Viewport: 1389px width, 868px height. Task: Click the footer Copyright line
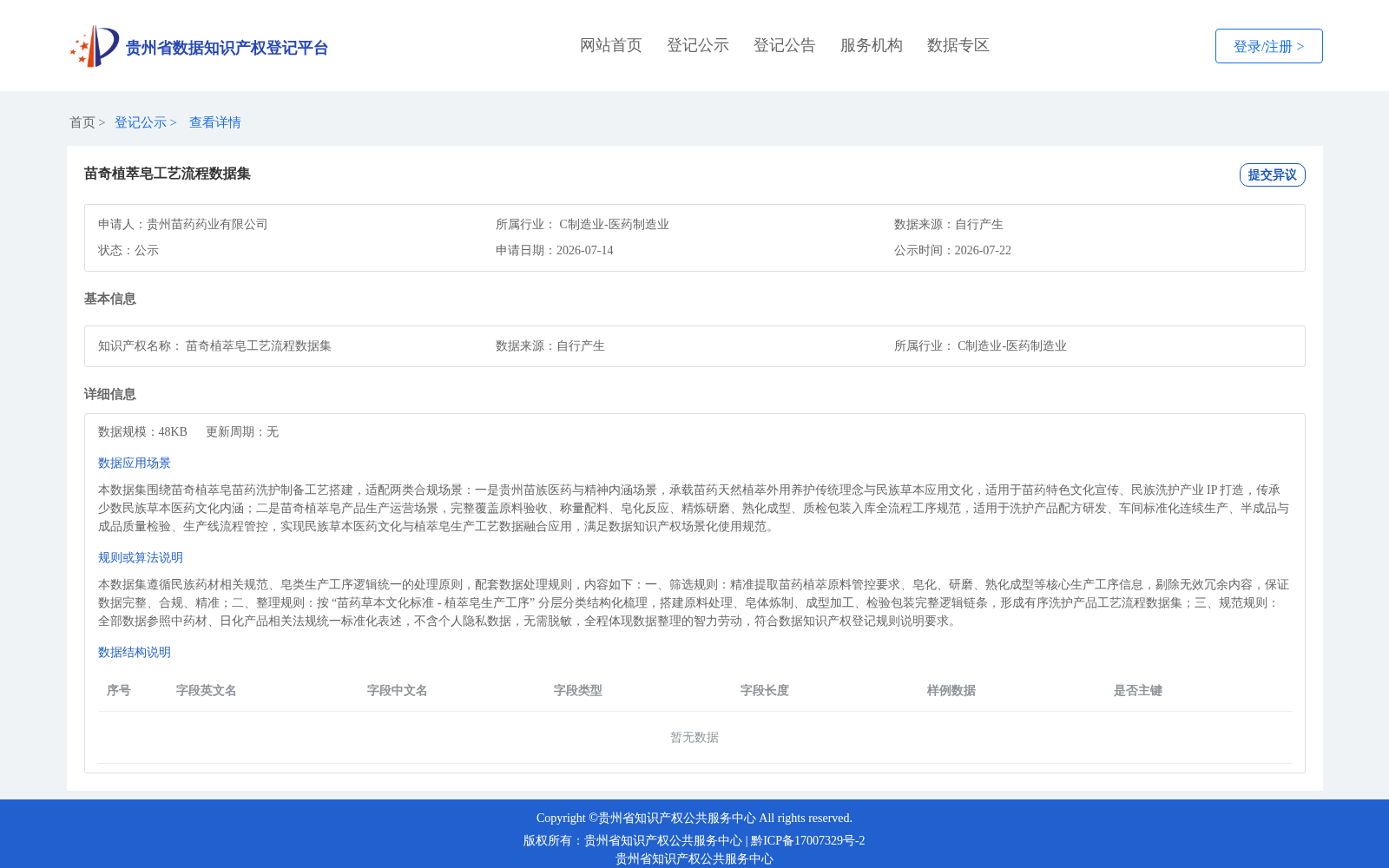[x=694, y=818]
